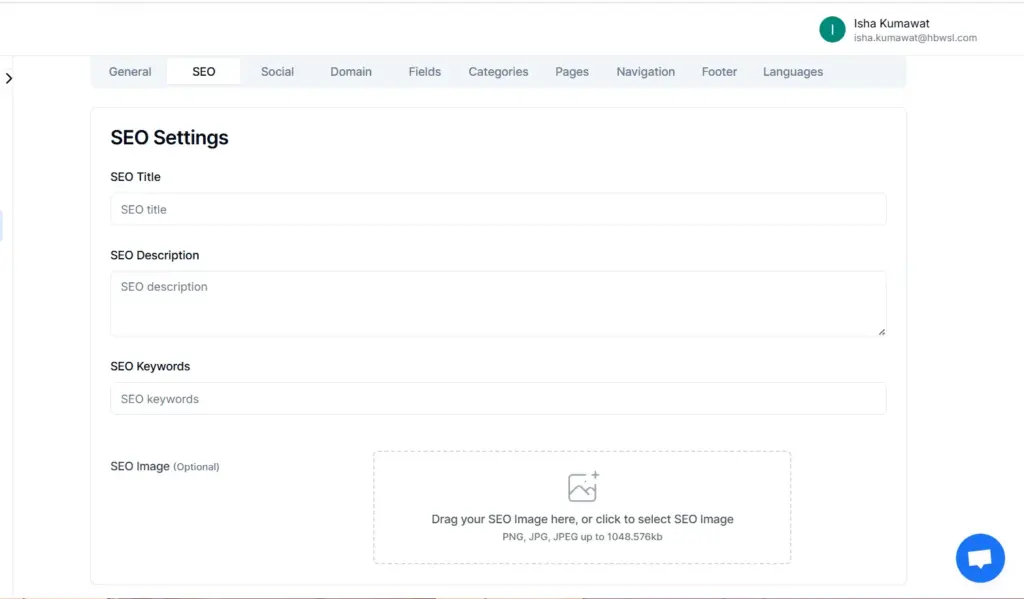Focus the SEO Title input field

497,209
